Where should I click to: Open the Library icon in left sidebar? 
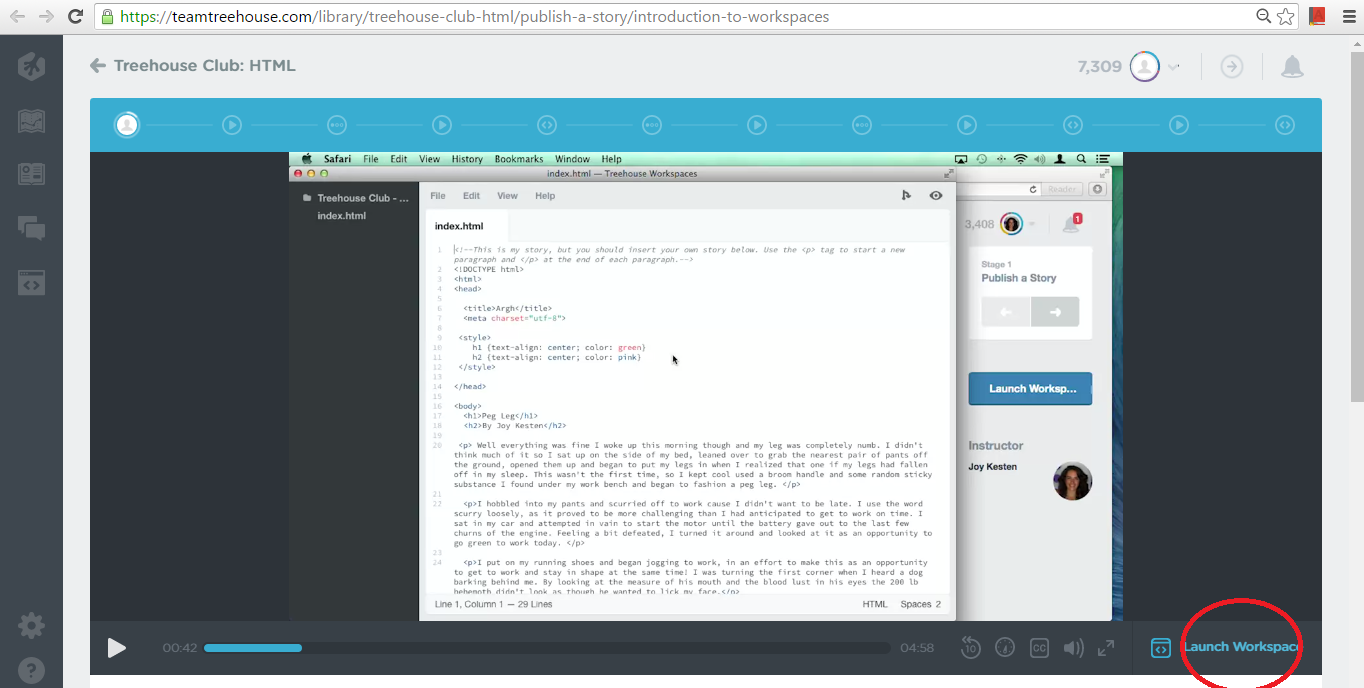pyautogui.click(x=31, y=174)
